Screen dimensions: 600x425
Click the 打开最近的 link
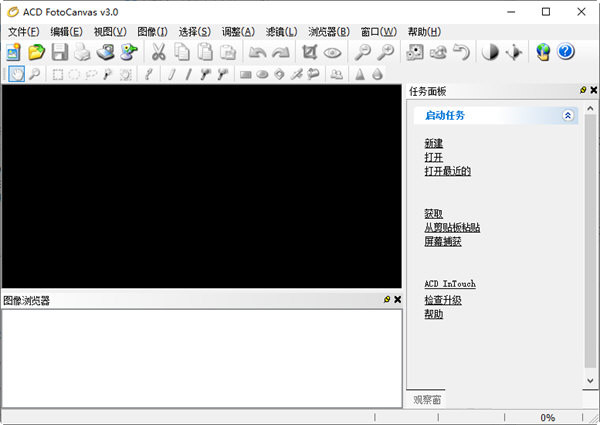point(448,171)
